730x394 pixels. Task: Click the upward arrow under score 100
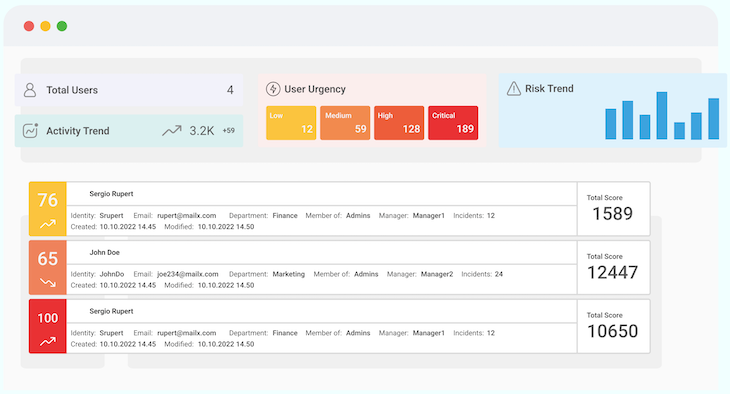coord(47,342)
